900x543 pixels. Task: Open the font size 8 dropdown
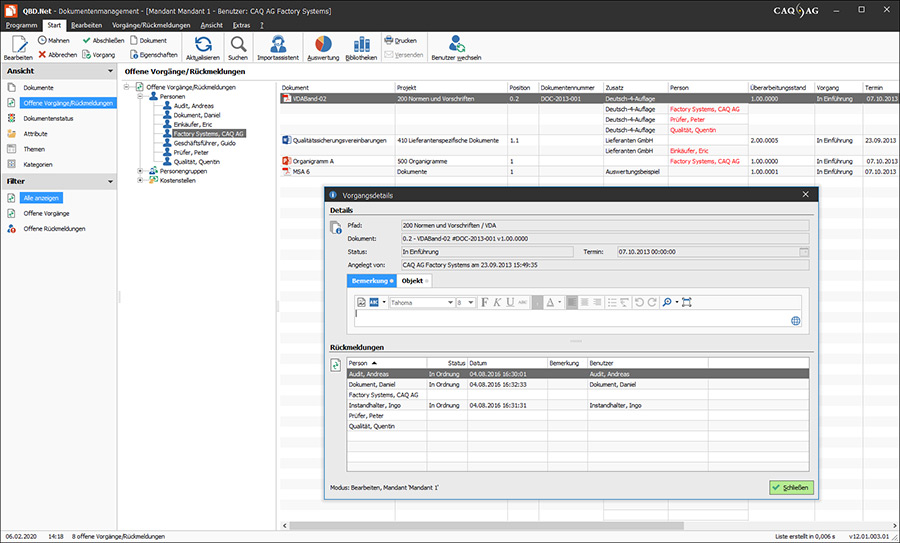pyautogui.click(x=471, y=302)
